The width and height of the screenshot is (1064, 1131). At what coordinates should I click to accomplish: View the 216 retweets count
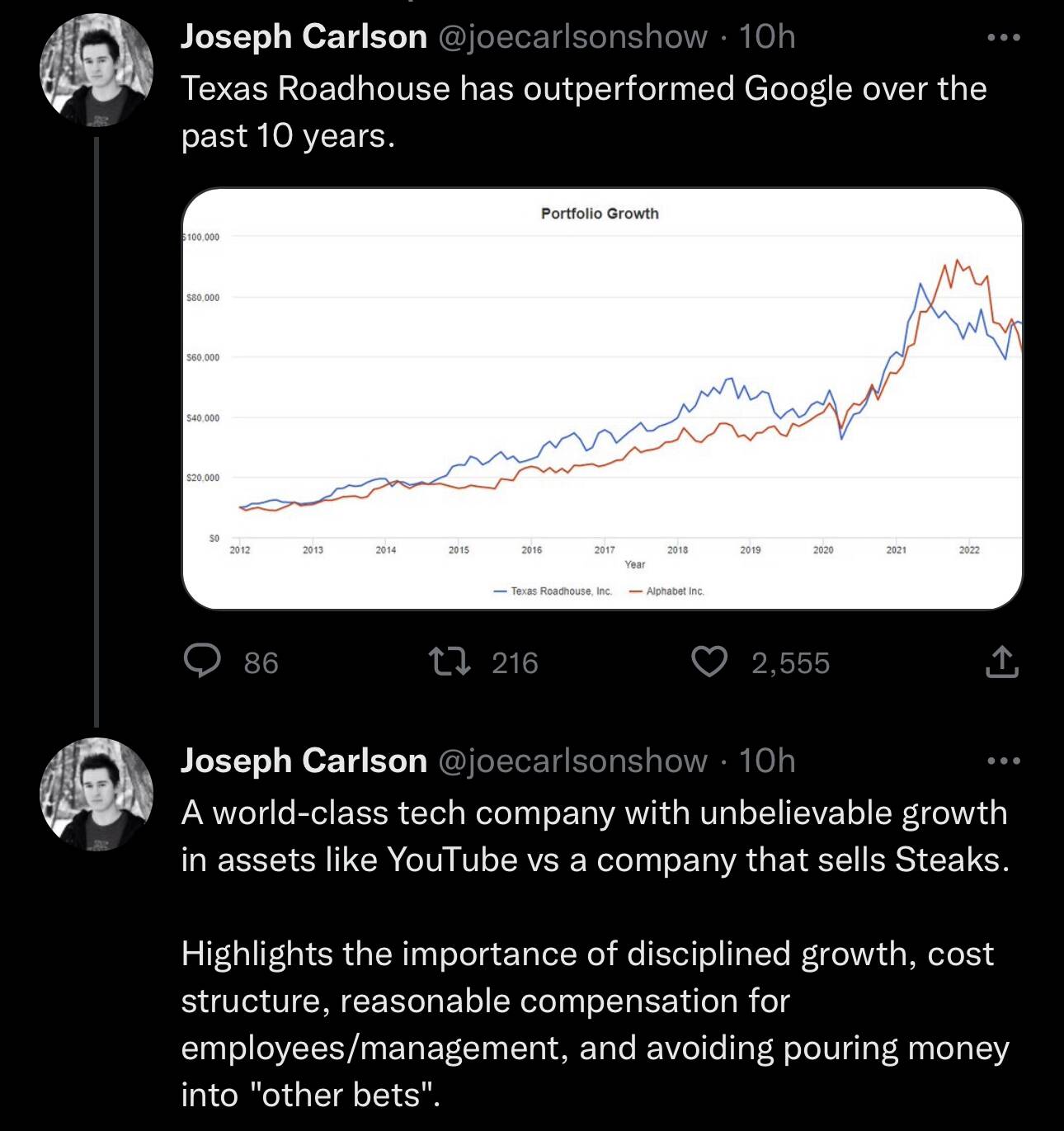click(x=515, y=662)
